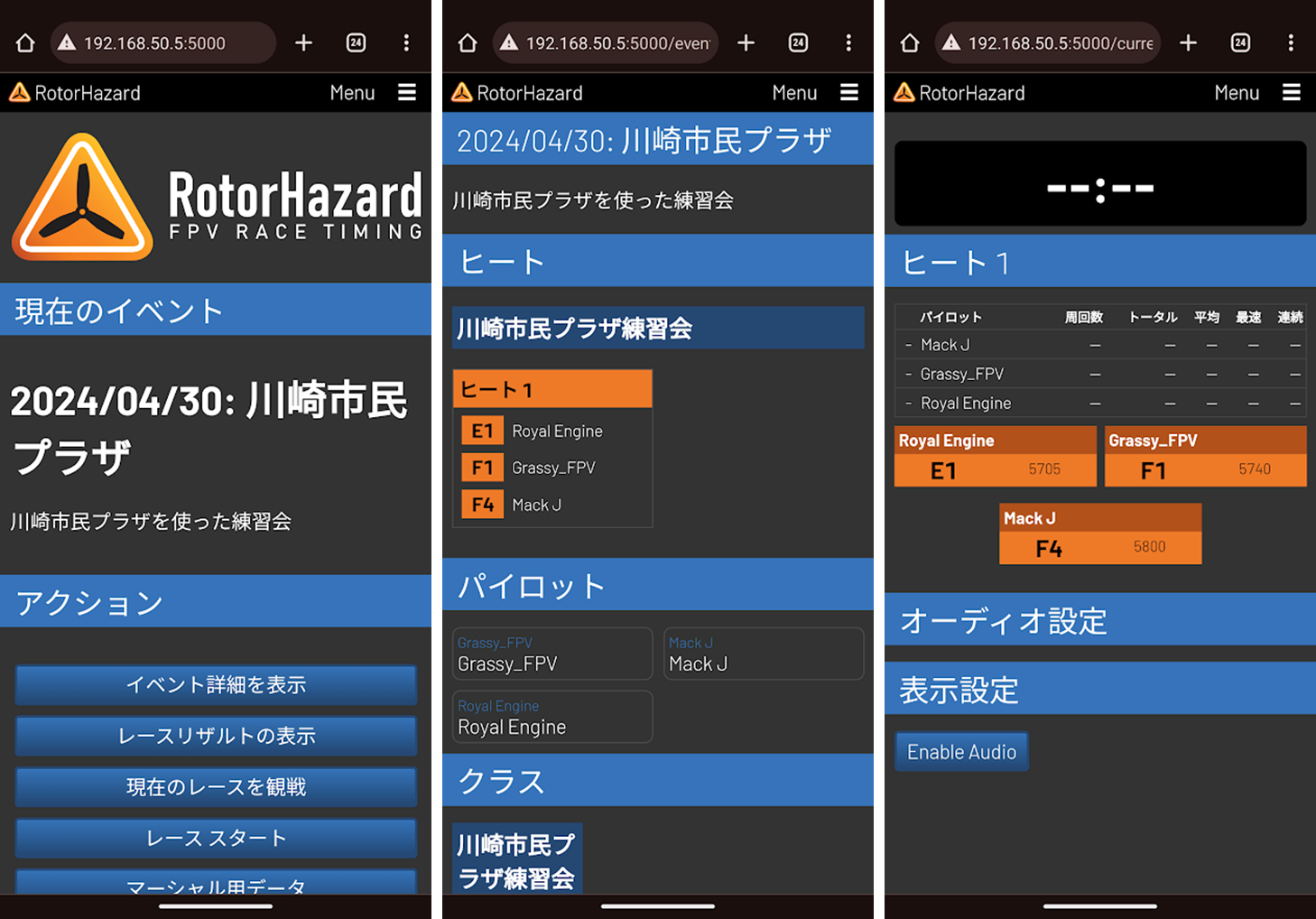The height and width of the screenshot is (919, 1316).
Task: Collapse ヒート section in middle phone
Action: pyautogui.click(x=658, y=261)
